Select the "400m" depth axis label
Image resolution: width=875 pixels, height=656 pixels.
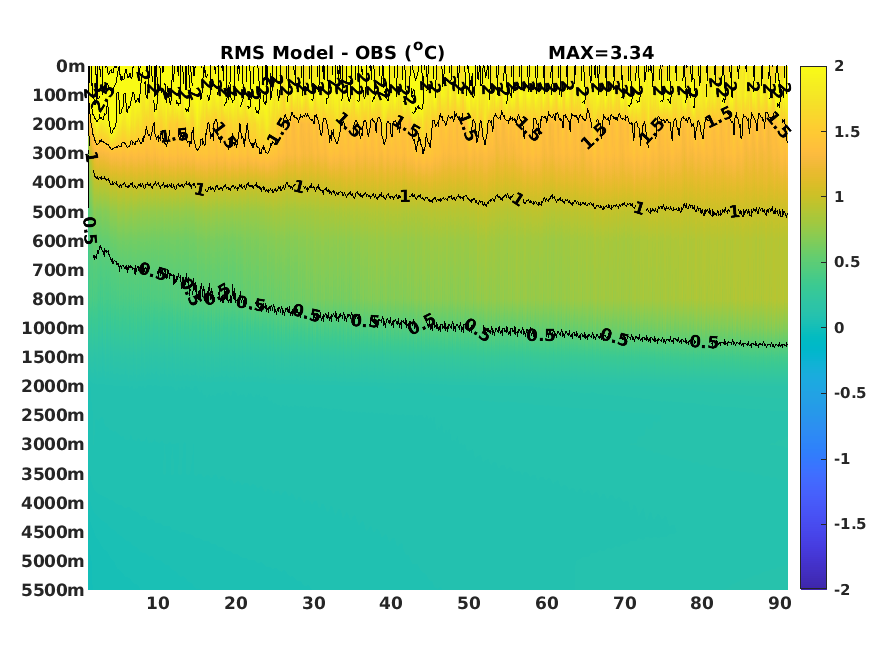(x=58, y=182)
